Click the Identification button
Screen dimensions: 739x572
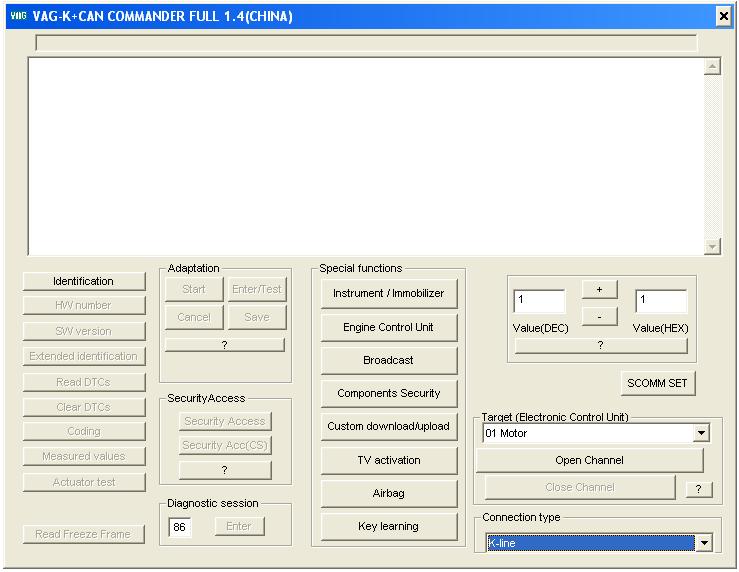(x=84, y=281)
